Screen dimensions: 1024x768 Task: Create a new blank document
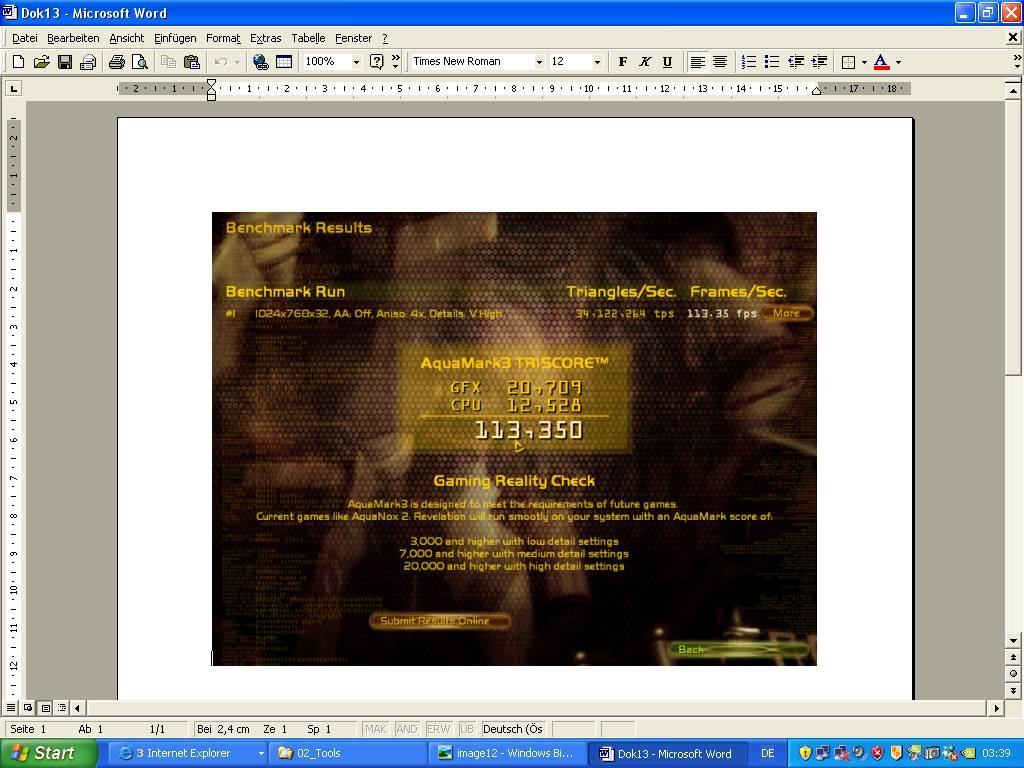pyautogui.click(x=18, y=62)
